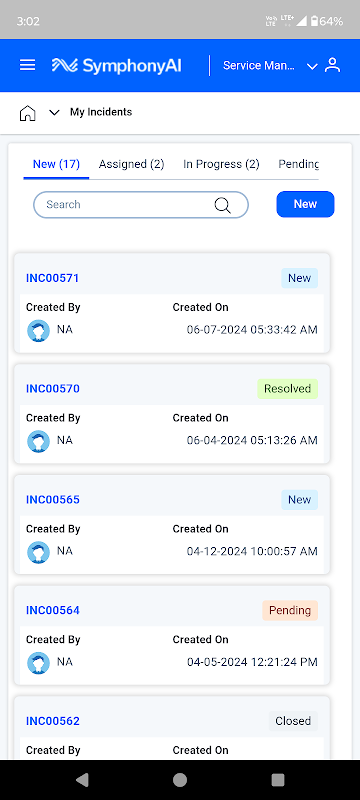The image size is (360, 800).
Task: Tap the creator avatar on INC00570
Action: (x=38, y=441)
